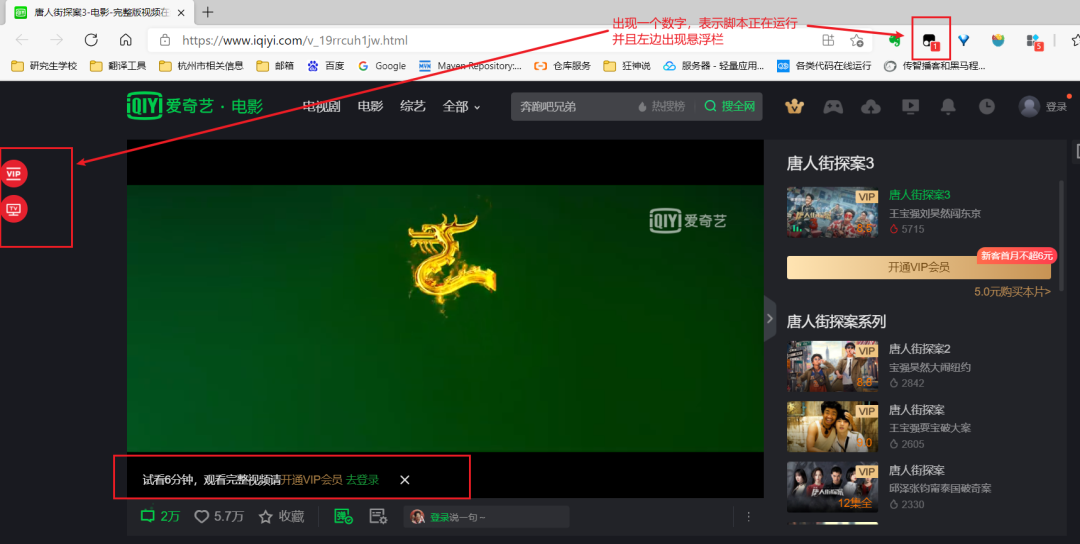Open a new browser tab

click(207, 12)
